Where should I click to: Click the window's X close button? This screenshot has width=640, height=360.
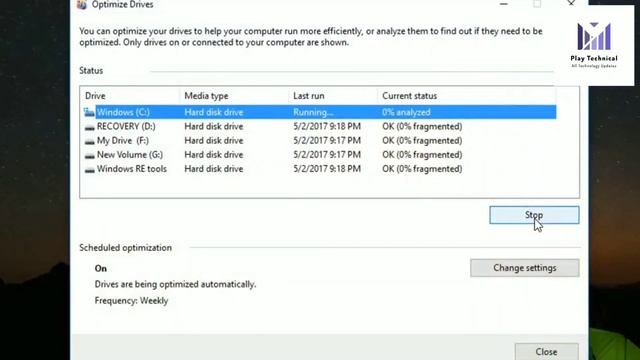tap(571, 4)
